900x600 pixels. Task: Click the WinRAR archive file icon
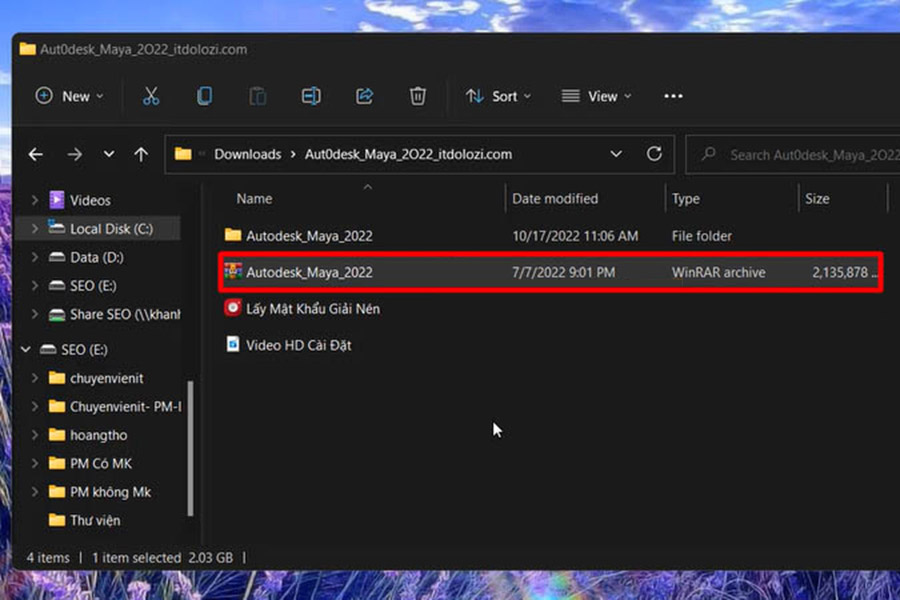coord(233,271)
